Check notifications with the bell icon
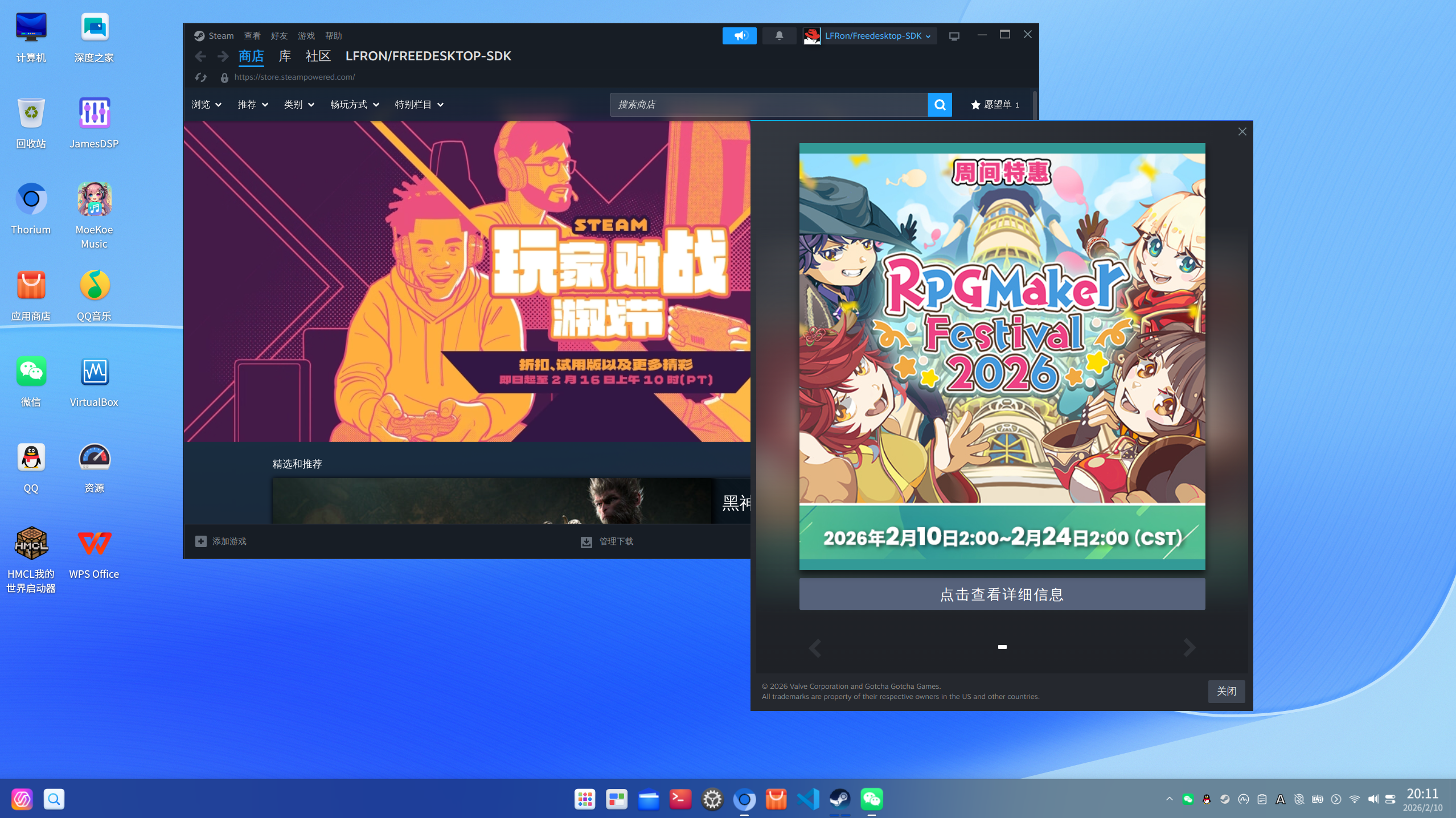 click(x=778, y=35)
